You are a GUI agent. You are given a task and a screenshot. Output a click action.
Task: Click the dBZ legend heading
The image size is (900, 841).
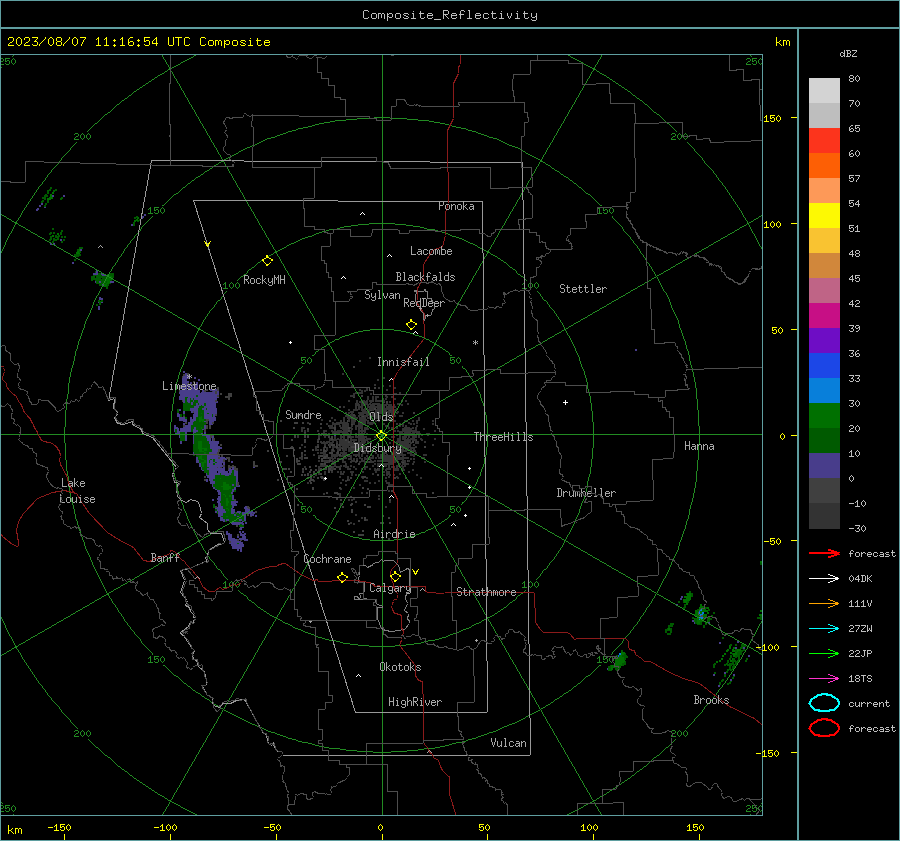(x=848, y=53)
